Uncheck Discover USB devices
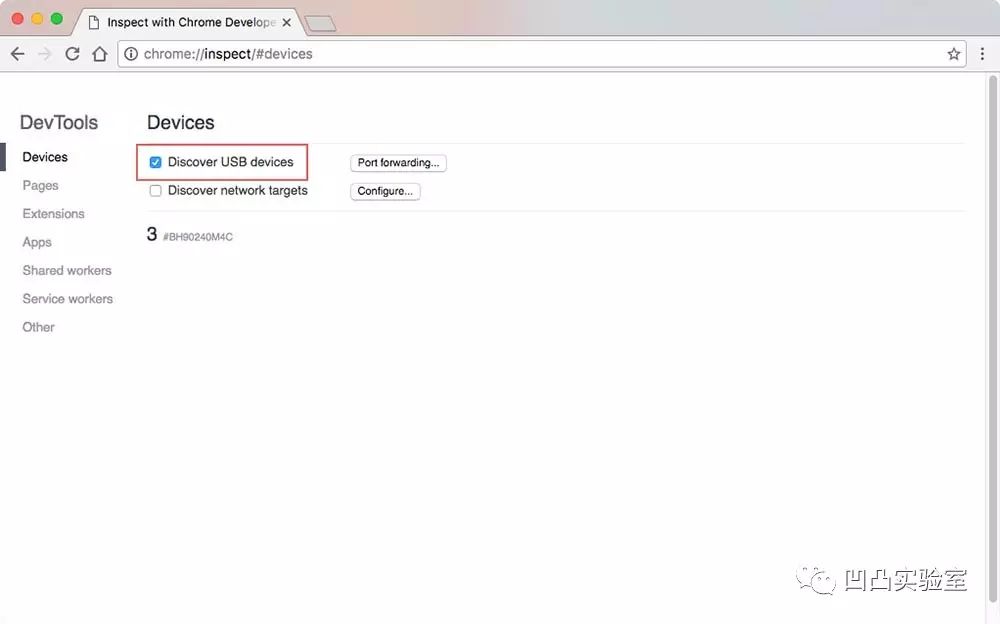Image resolution: width=1000 pixels, height=624 pixels. click(x=156, y=162)
